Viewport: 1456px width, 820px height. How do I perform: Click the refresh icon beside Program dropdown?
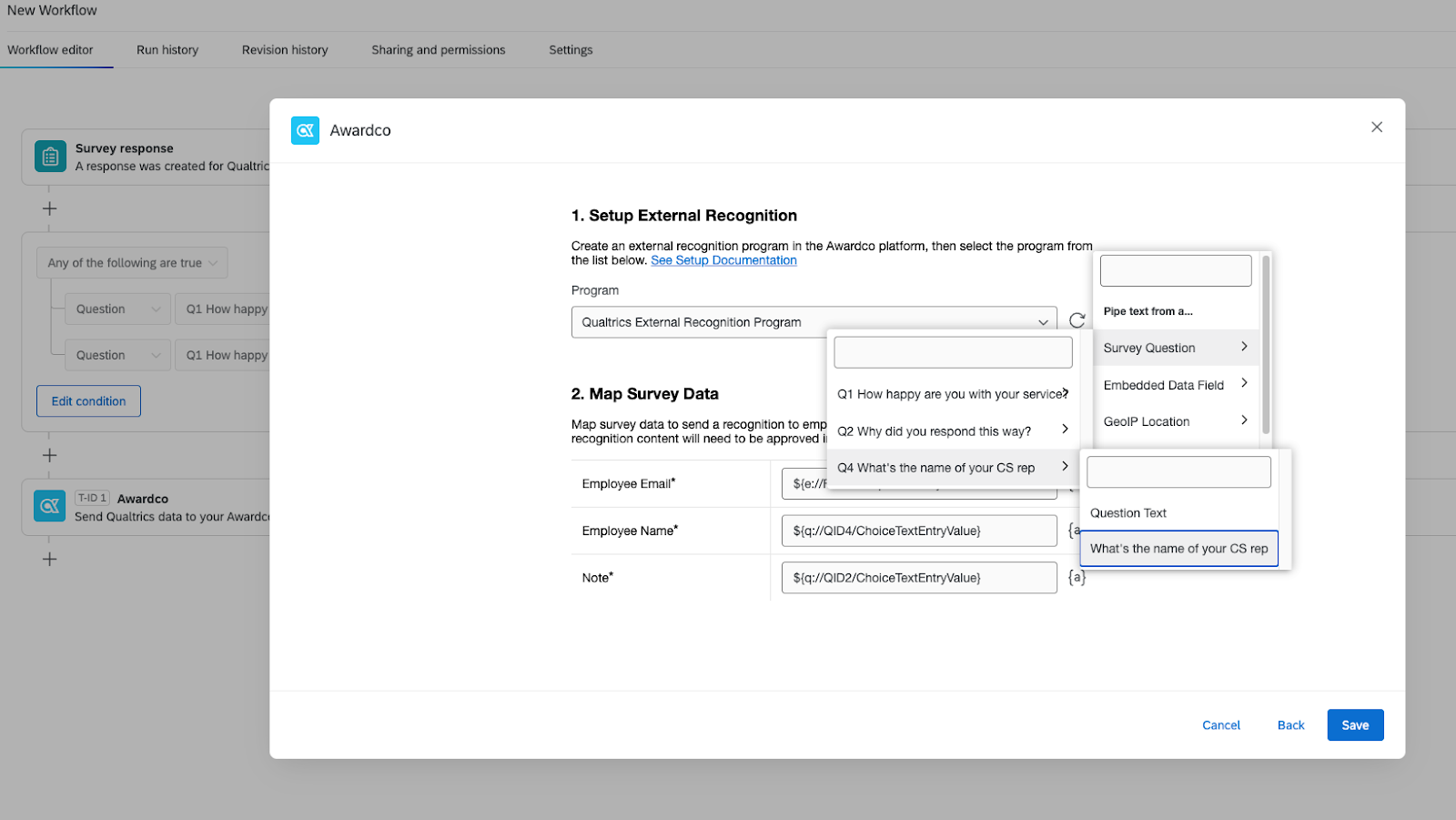pyautogui.click(x=1077, y=321)
